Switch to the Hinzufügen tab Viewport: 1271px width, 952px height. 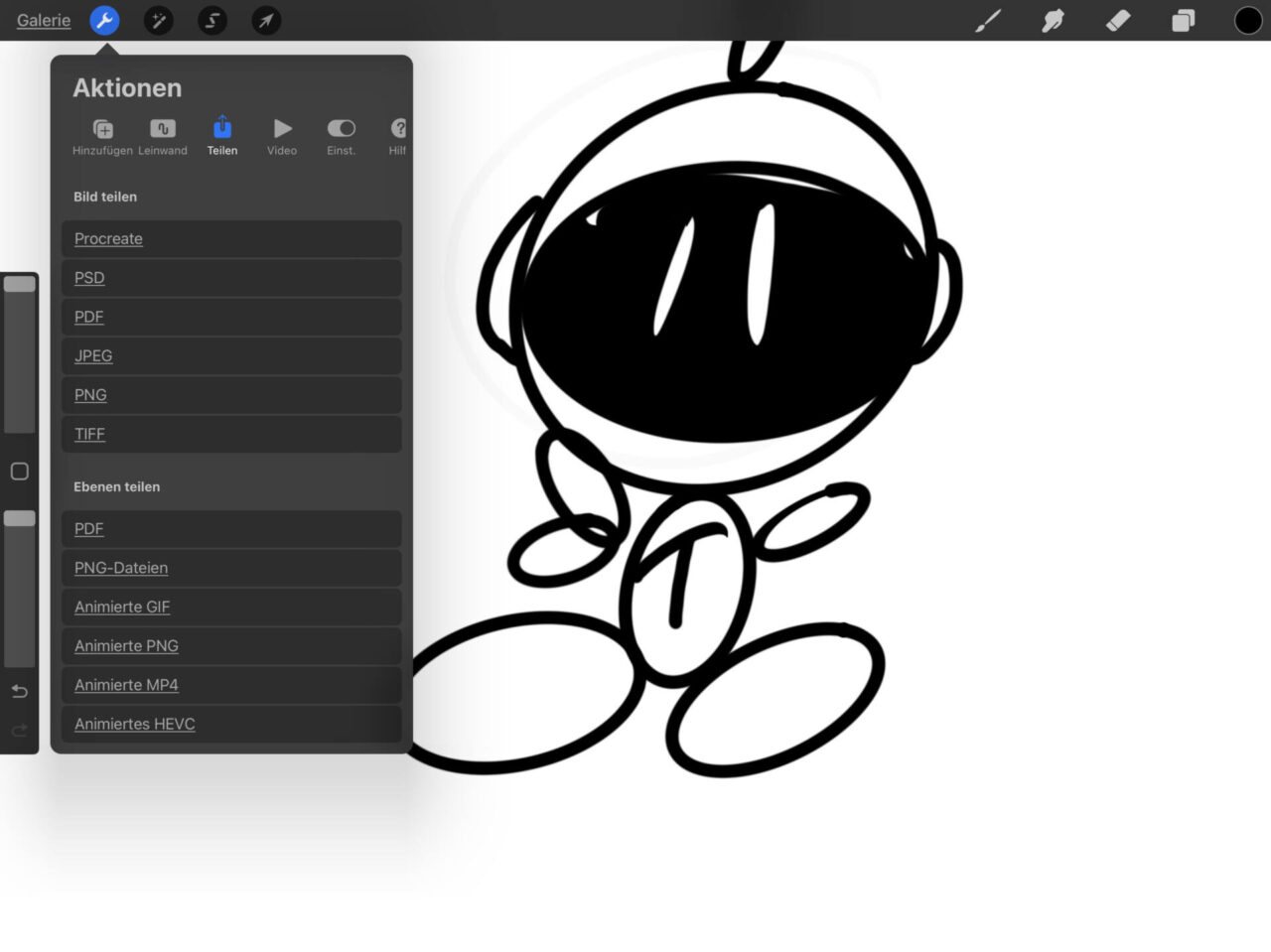pyautogui.click(x=102, y=136)
